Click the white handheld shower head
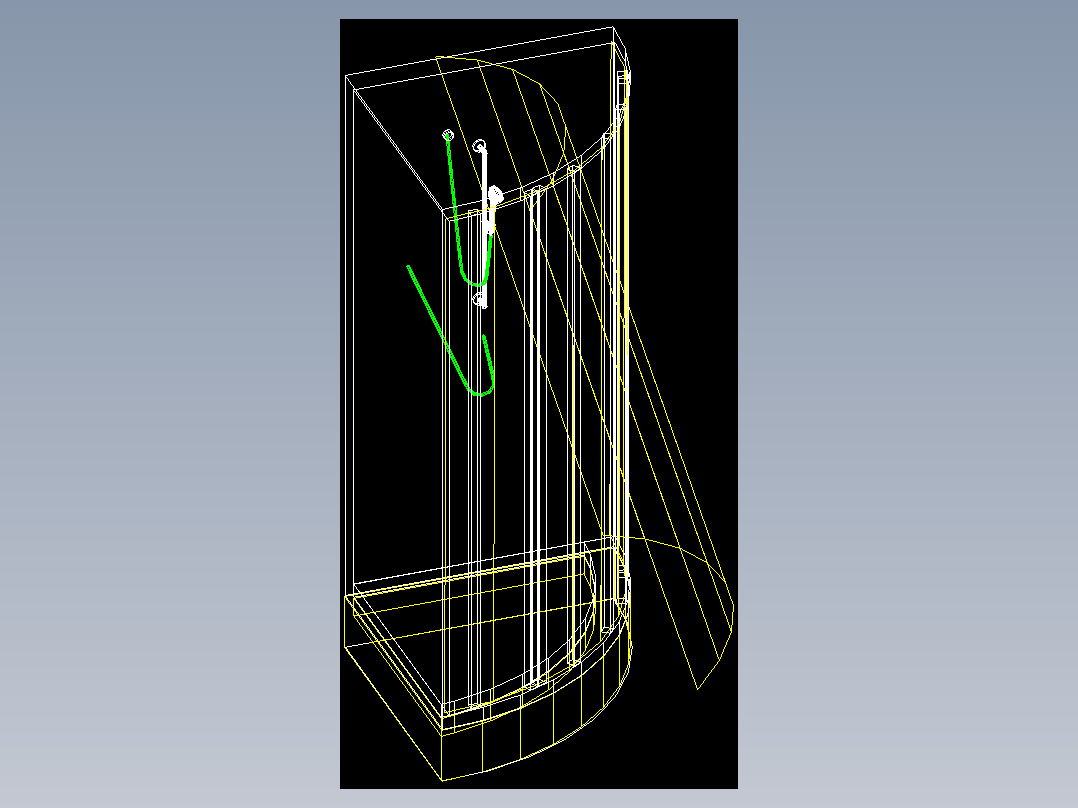Screen dimensions: 1078x808 coord(495,196)
